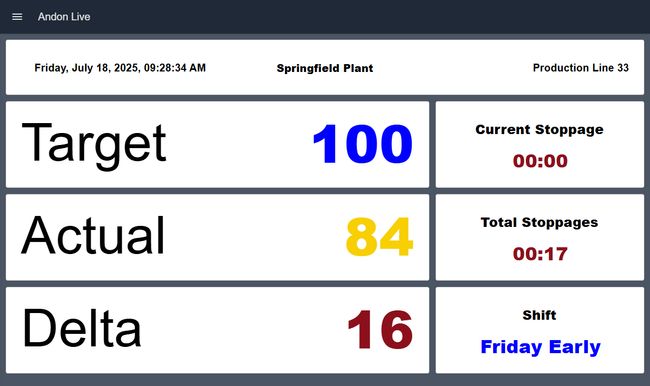Select the date and time display
The image size is (650, 386).
point(120,68)
